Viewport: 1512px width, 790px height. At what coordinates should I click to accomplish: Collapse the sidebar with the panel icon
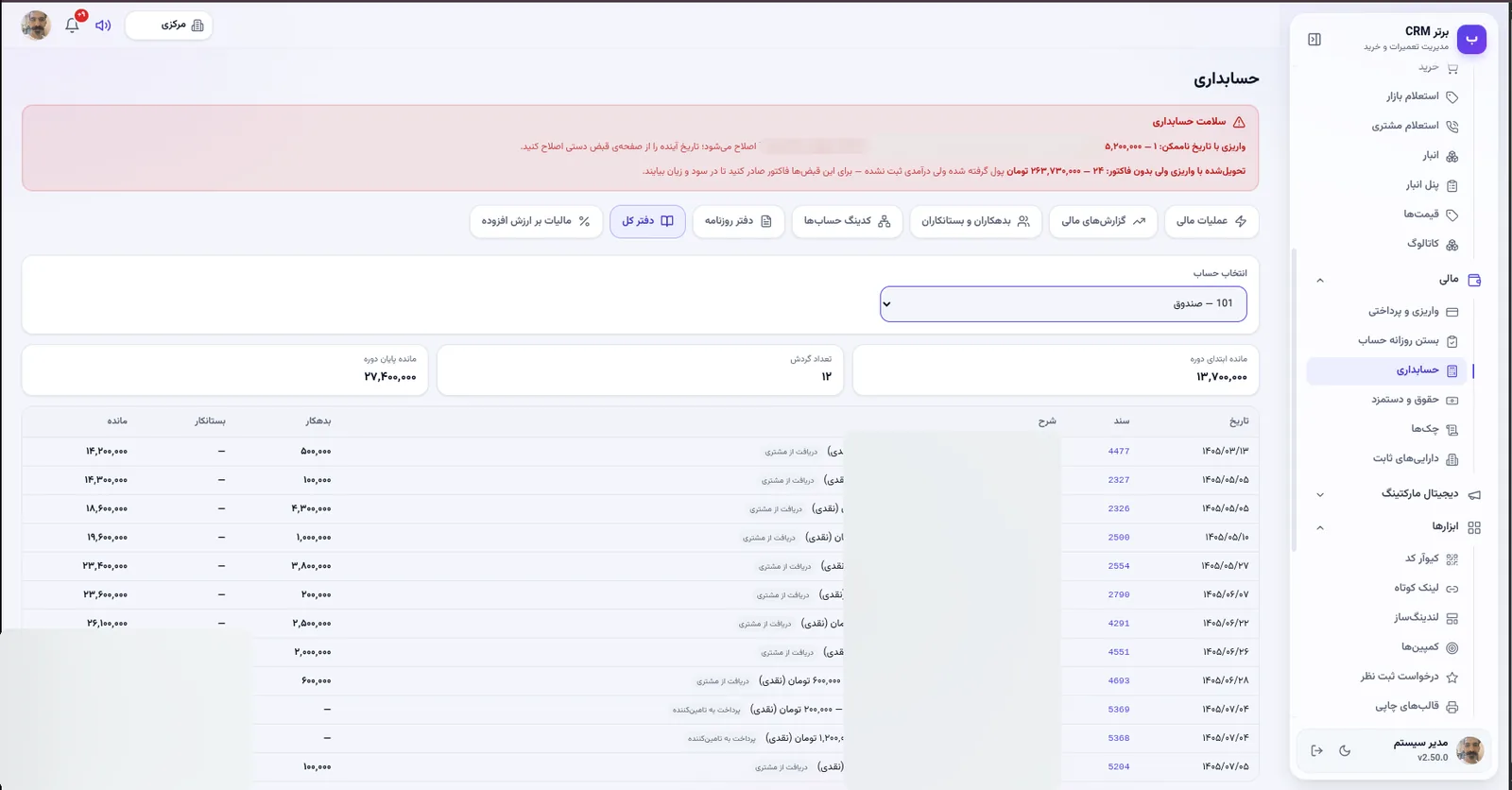[x=1314, y=40]
